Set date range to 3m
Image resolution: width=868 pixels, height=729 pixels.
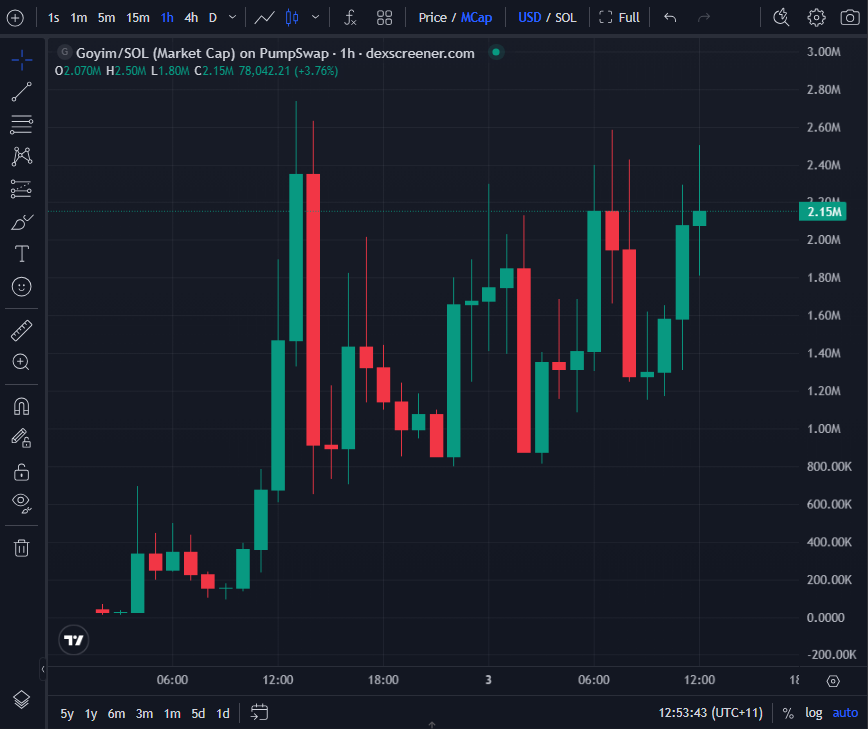point(144,714)
